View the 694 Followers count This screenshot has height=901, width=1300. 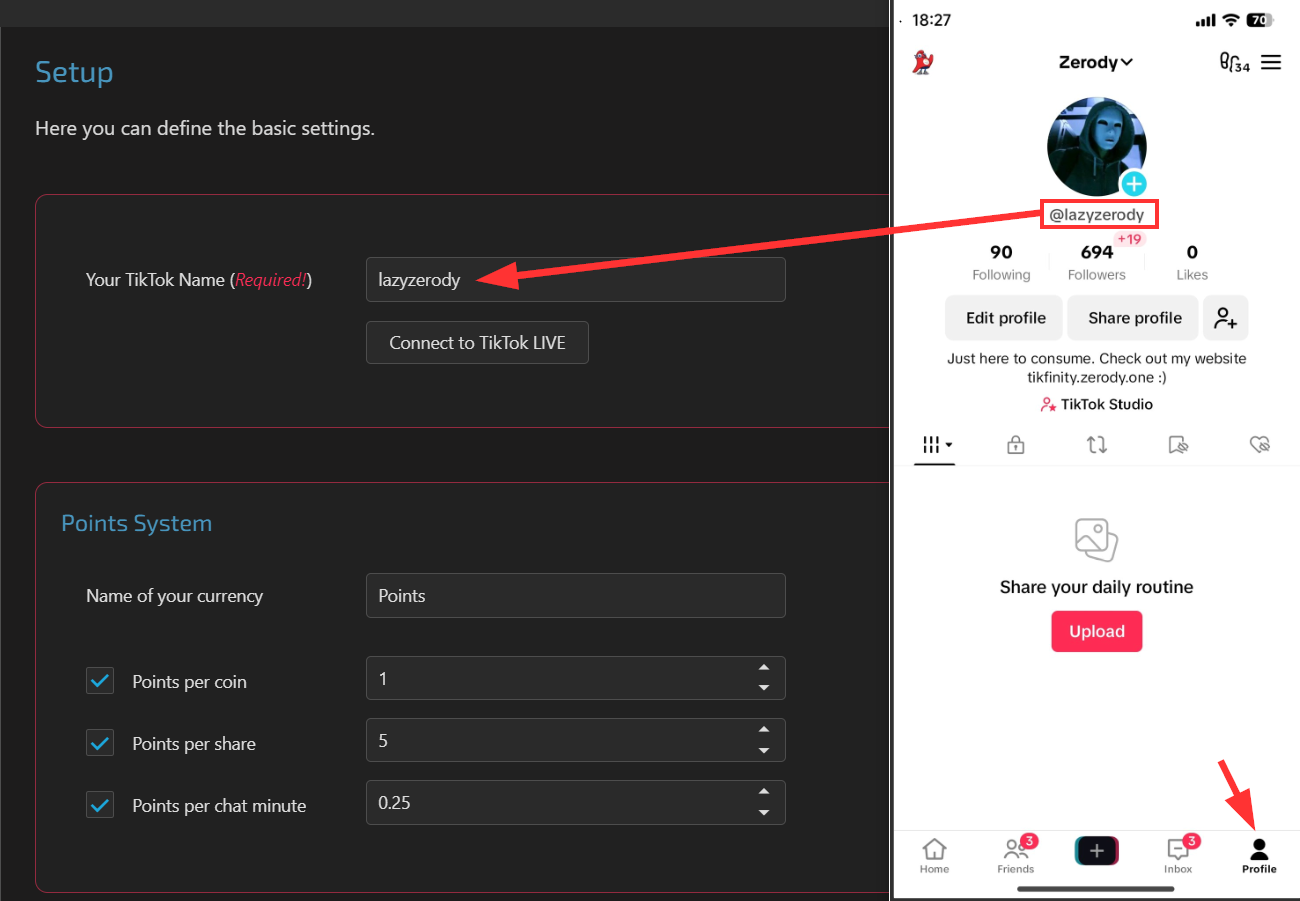[1097, 262]
